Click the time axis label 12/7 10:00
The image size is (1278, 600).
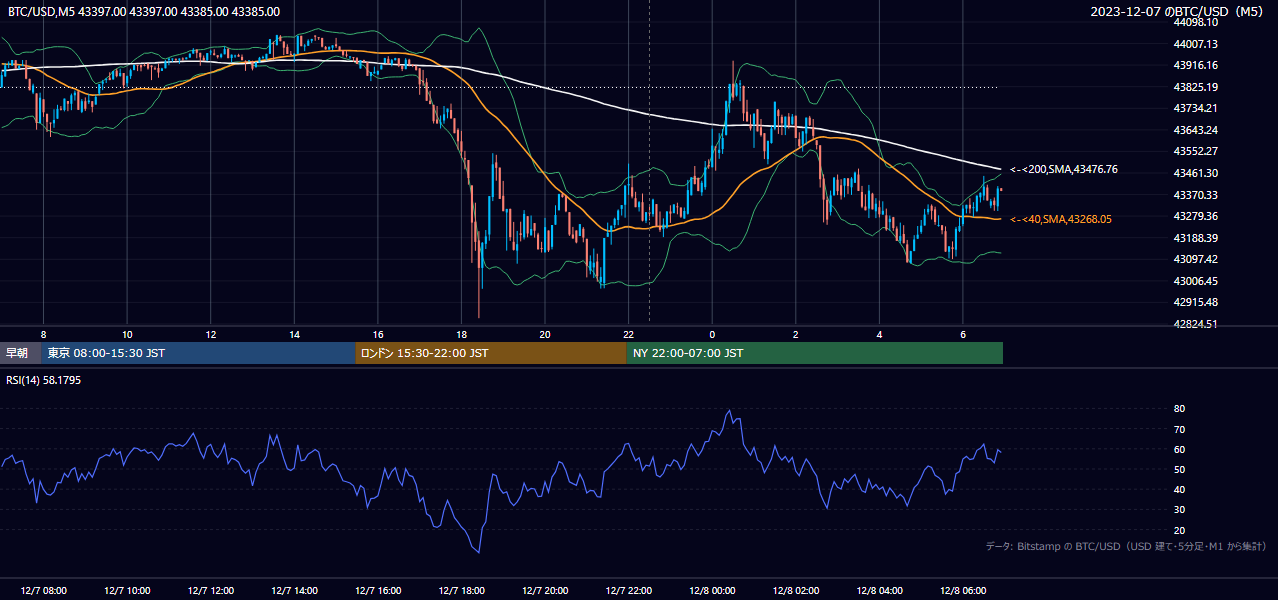pos(127,591)
